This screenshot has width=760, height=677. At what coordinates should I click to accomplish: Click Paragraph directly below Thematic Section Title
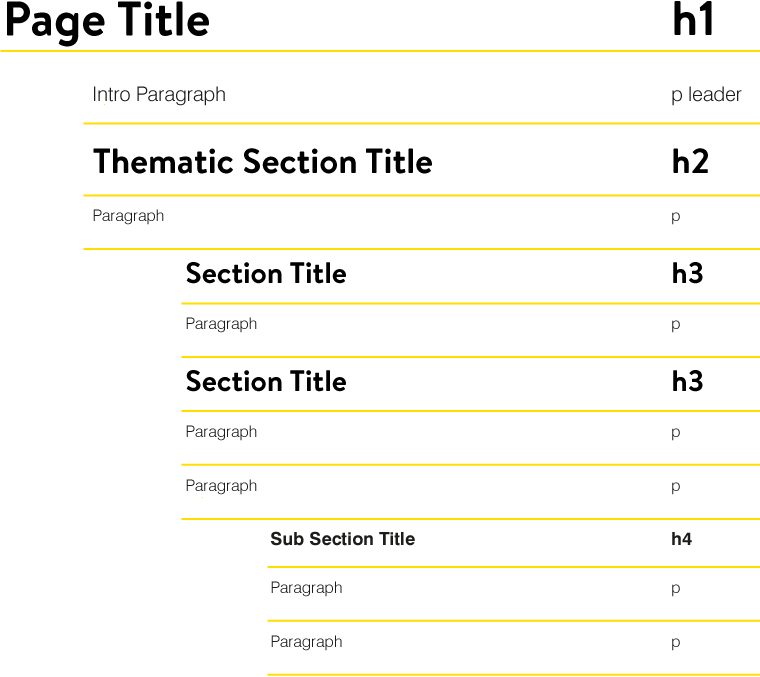coord(128,216)
